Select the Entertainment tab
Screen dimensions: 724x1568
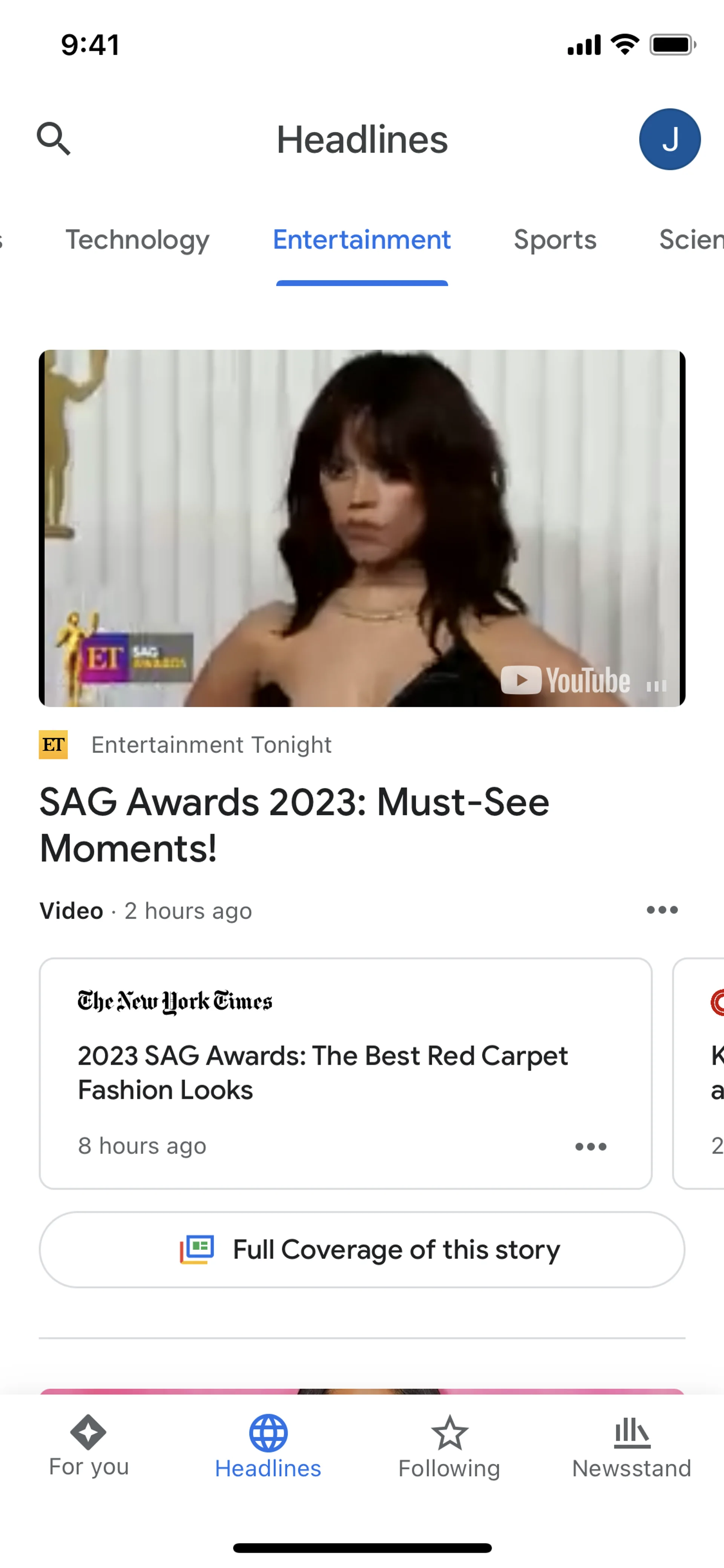tap(362, 240)
